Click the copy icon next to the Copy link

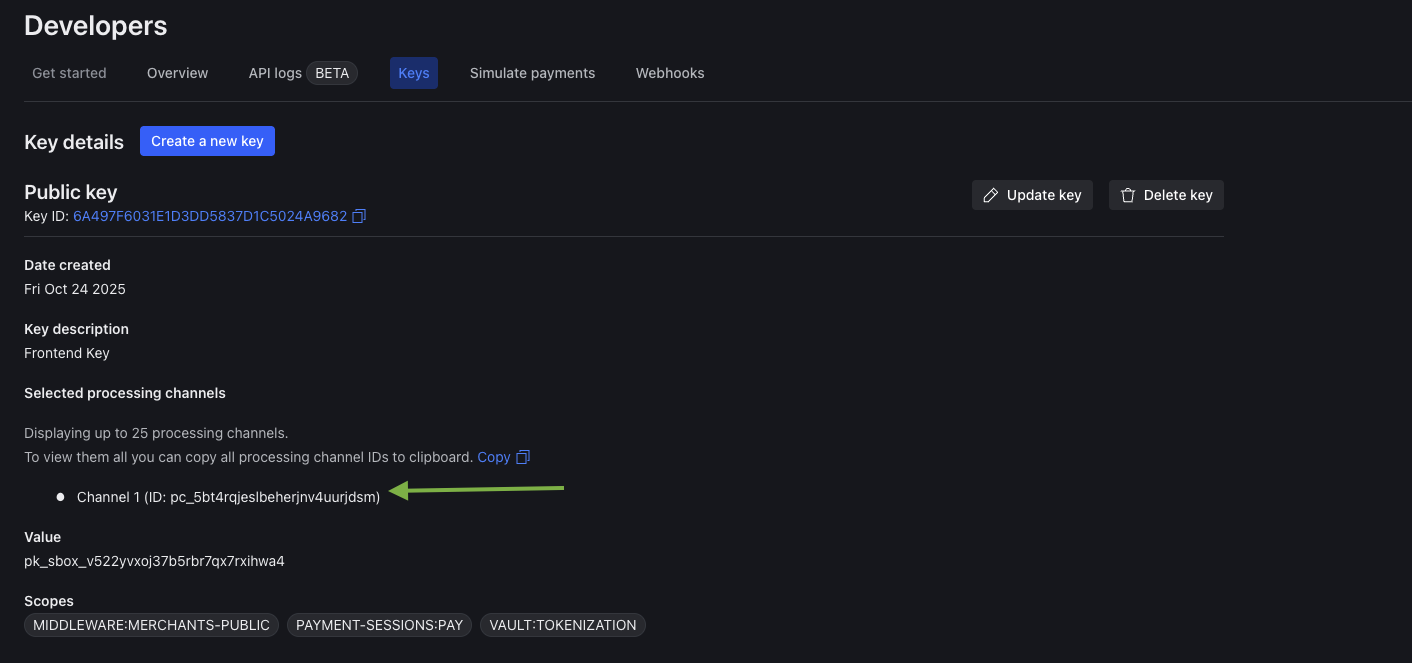(522, 457)
